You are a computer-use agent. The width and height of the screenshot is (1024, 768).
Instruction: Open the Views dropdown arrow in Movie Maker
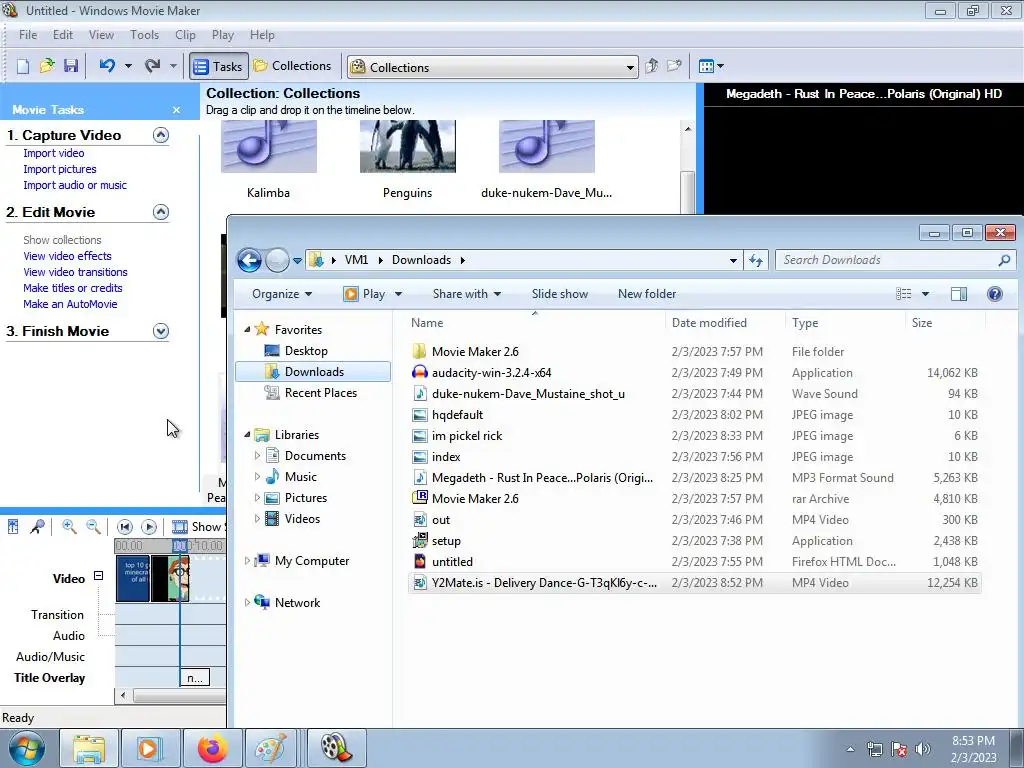tap(720, 66)
